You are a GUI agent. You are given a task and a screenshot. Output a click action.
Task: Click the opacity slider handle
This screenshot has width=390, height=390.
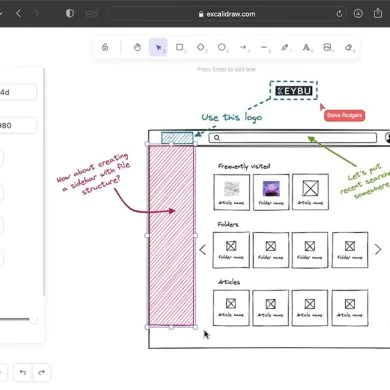(x=34, y=320)
